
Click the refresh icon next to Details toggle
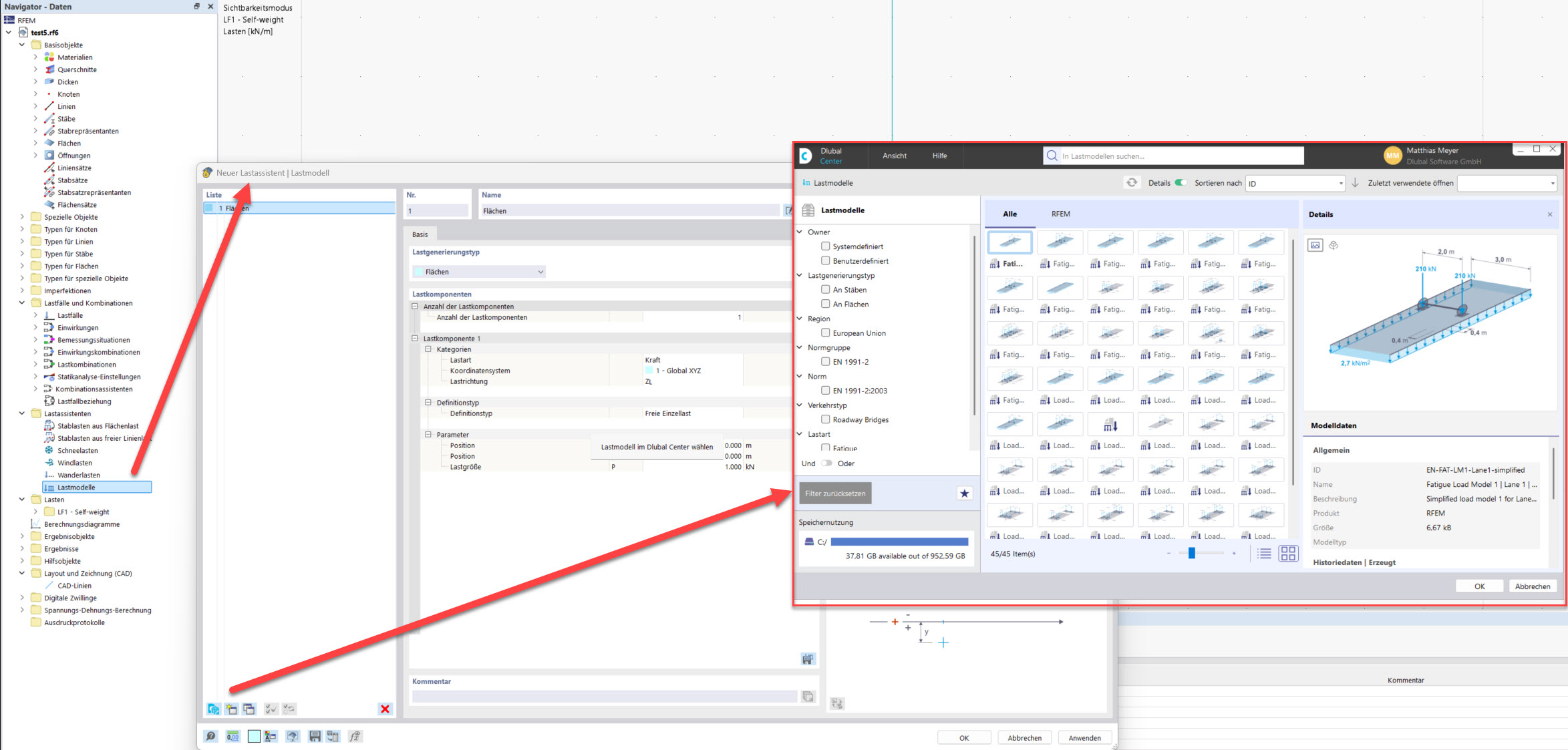tap(1132, 182)
